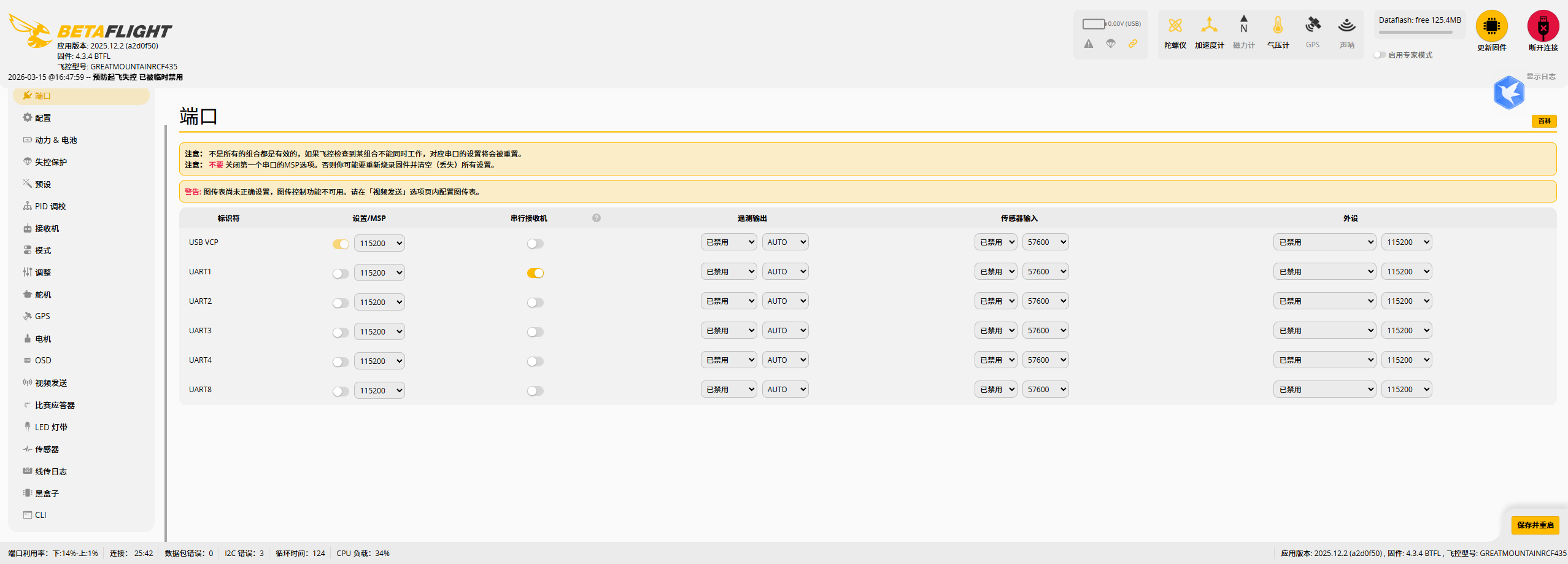Click the link status chain icon

click(x=1133, y=44)
